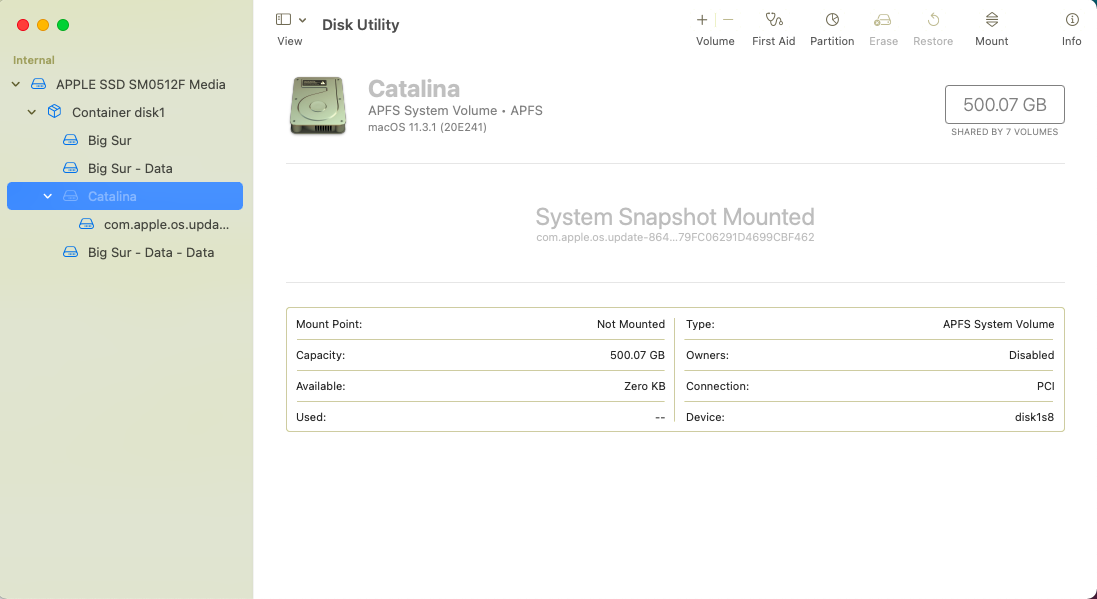The height and width of the screenshot is (599, 1097).
Task: Click the Erase toolbar icon
Action: [x=883, y=20]
